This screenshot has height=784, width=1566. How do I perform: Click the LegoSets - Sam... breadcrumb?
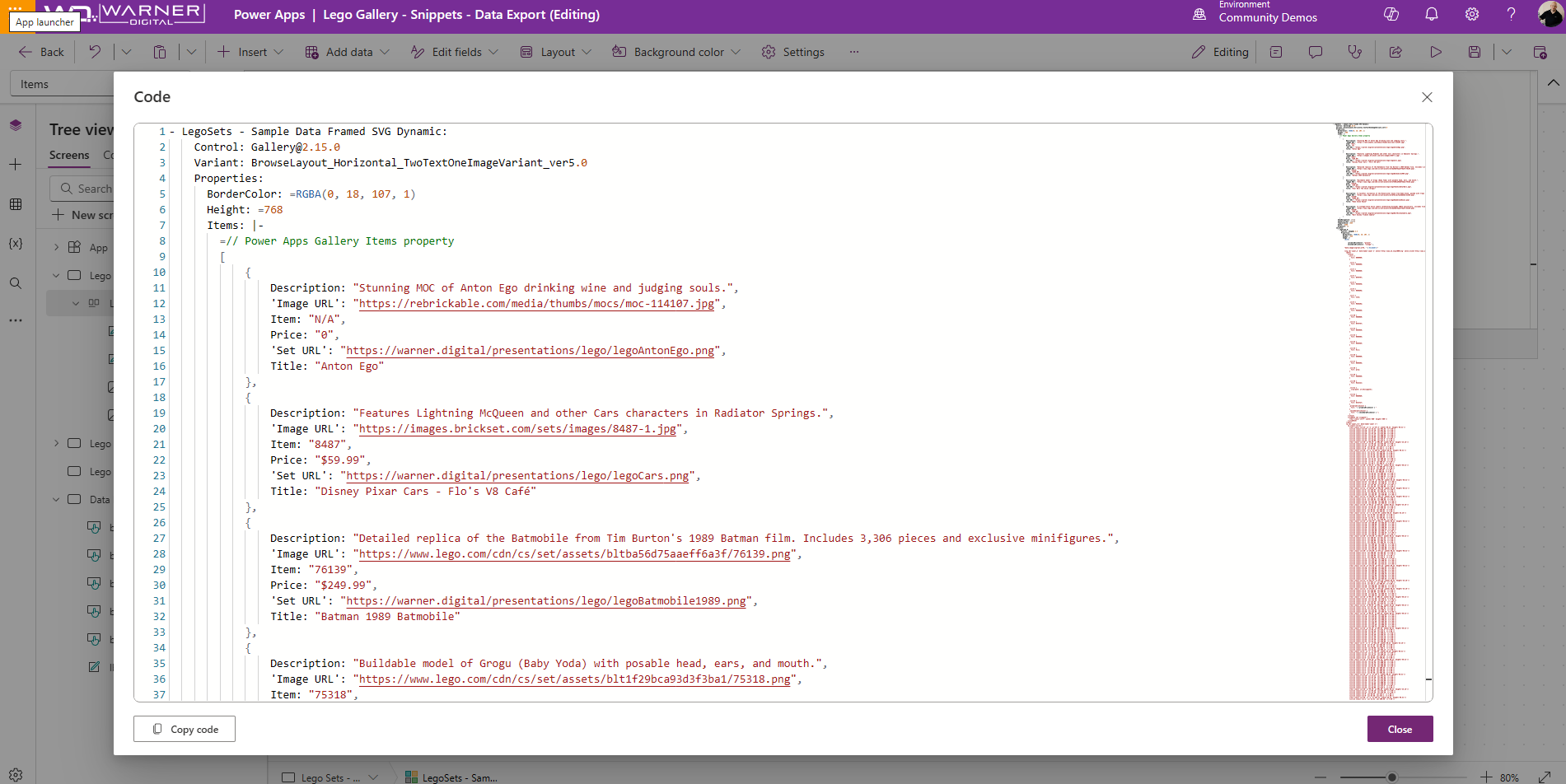click(x=451, y=777)
